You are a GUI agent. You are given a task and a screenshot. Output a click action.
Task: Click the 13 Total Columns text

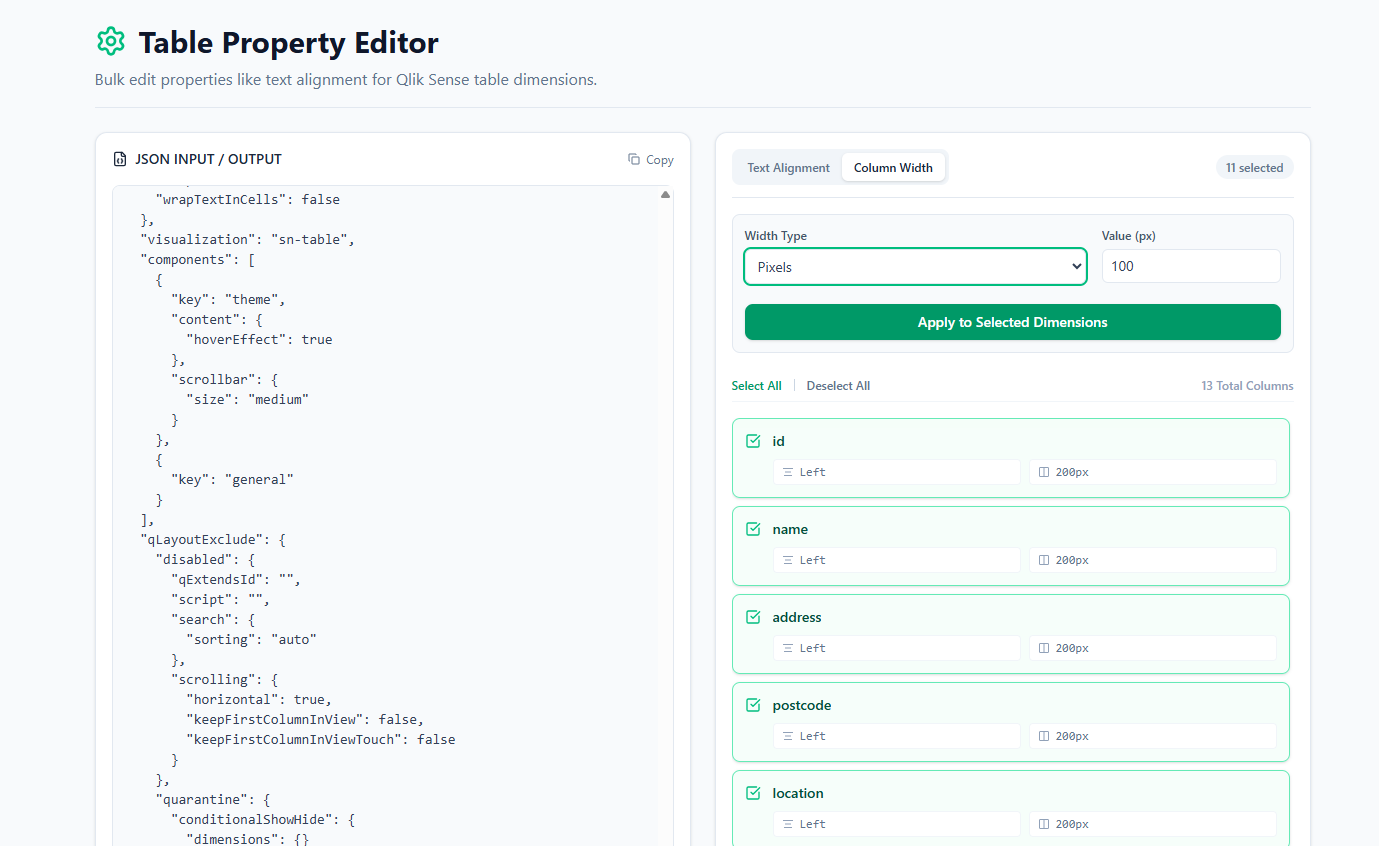point(1247,386)
